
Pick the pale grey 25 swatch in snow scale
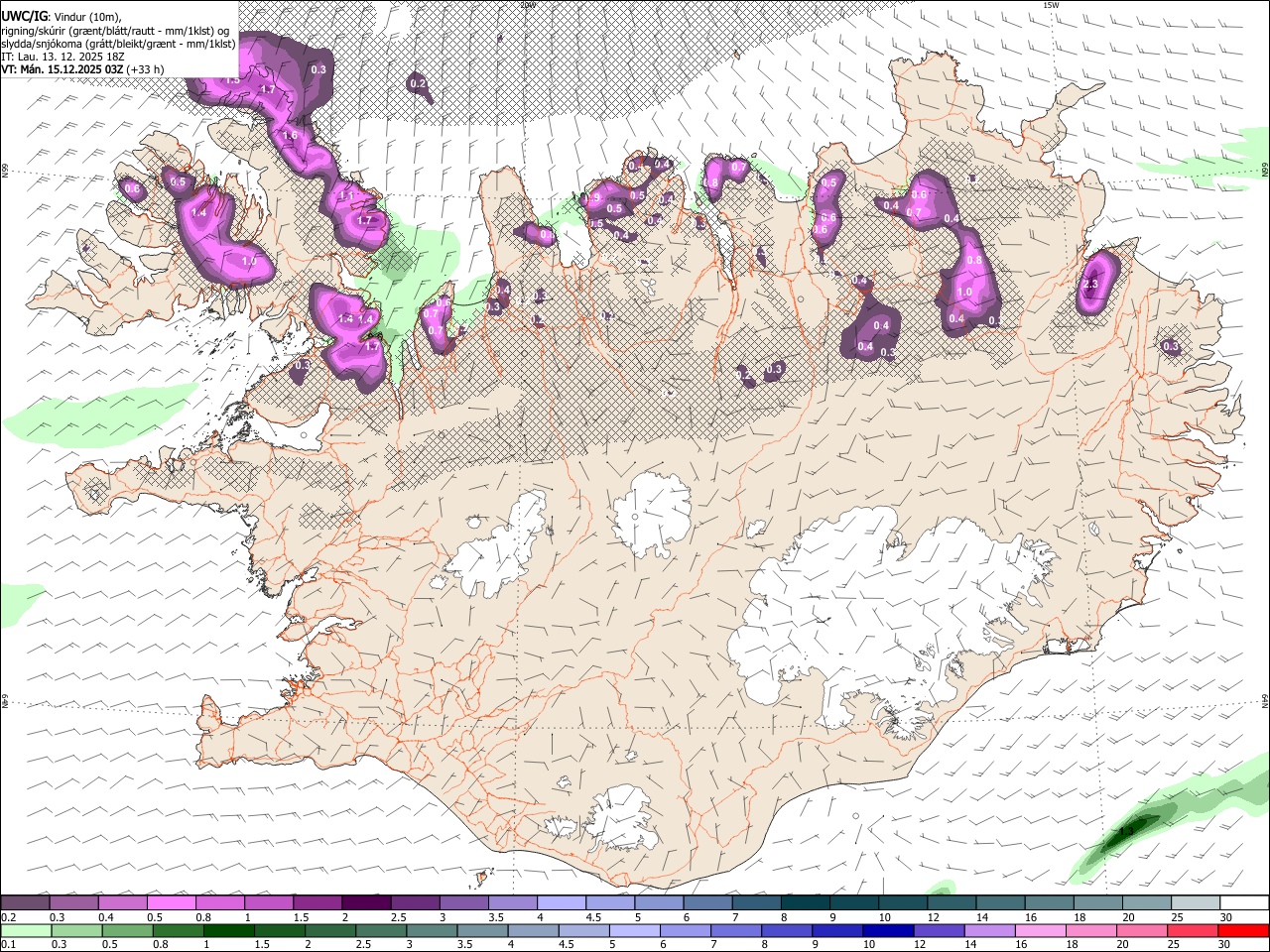tap(1195, 902)
